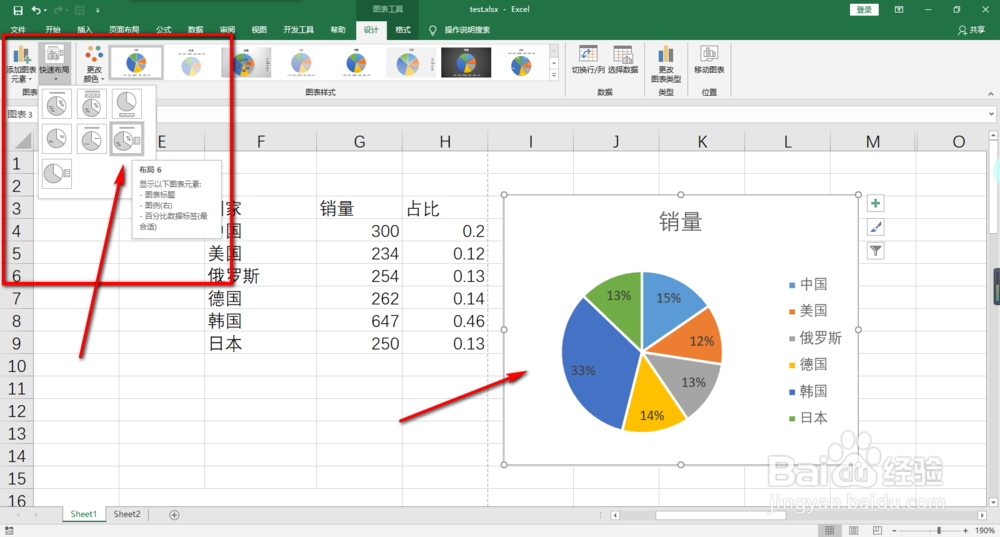Apply the hatched pattern chart style thumbnail

pyautogui.click(x=191, y=63)
